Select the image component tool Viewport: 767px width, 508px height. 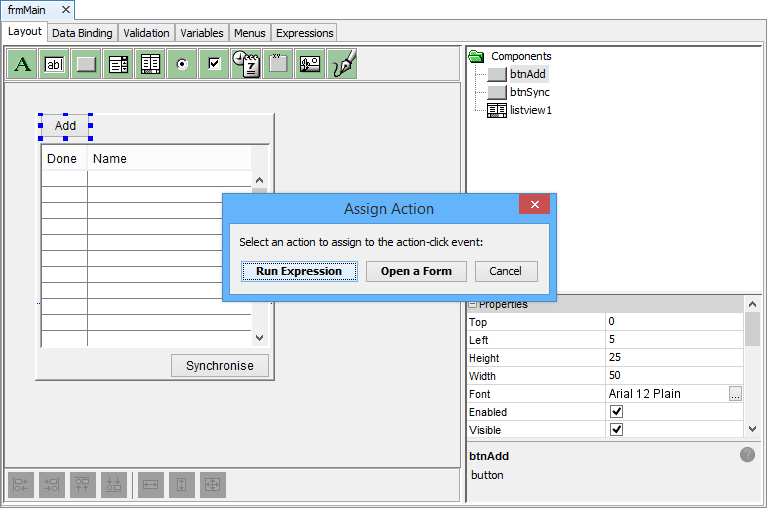click(310, 64)
